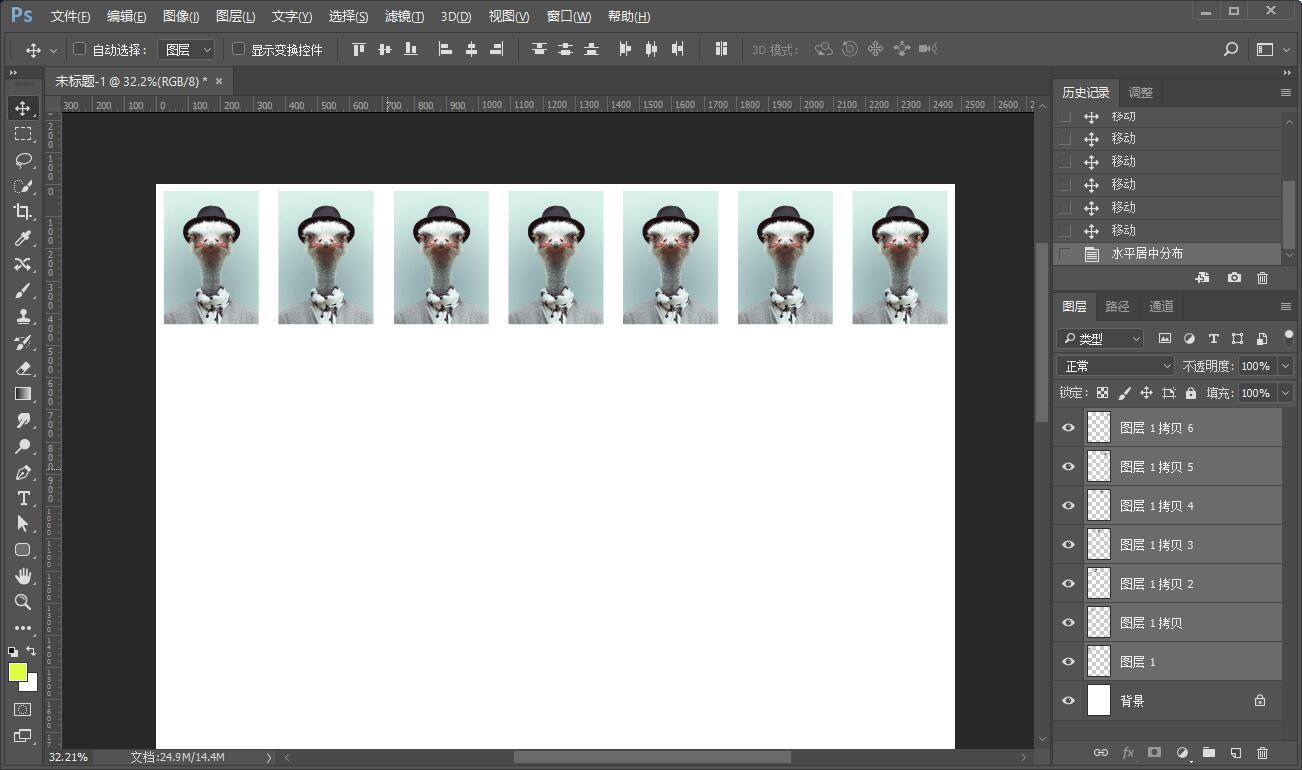Click distribute top edges icon

539,49
